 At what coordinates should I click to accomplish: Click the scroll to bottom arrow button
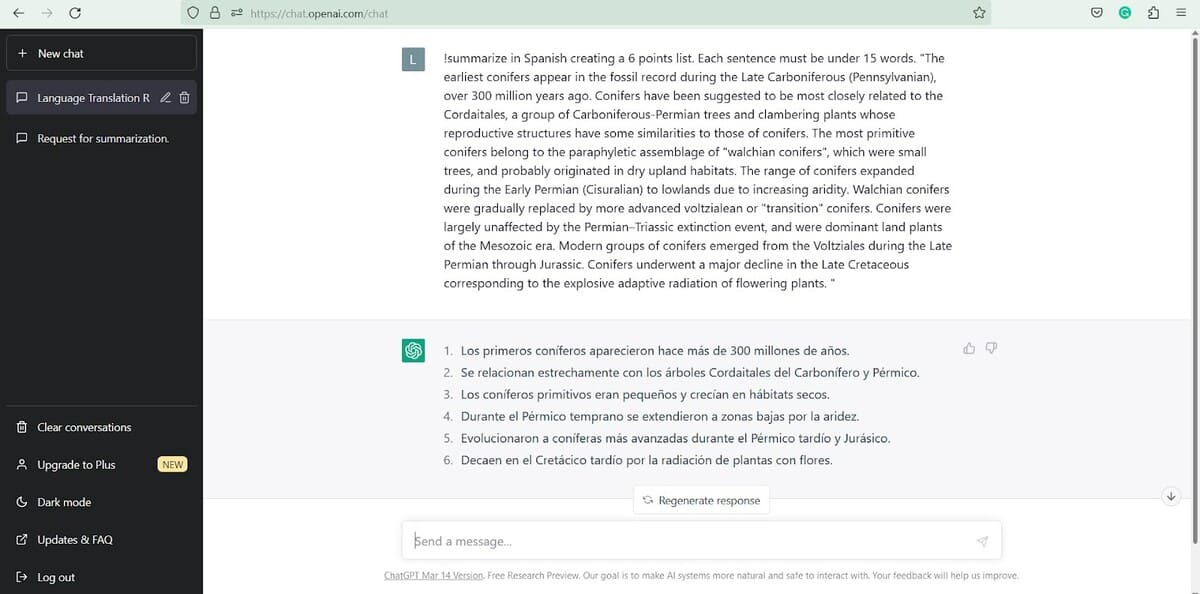pos(1171,496)
